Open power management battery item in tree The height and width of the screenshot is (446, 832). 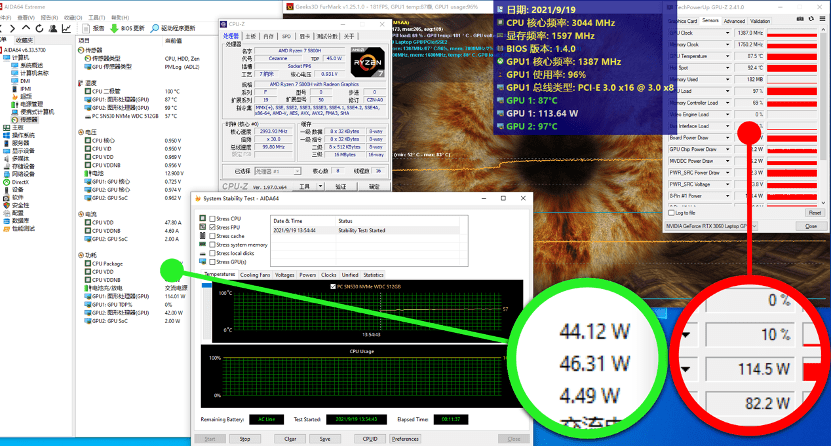click(x=27, y=104)
